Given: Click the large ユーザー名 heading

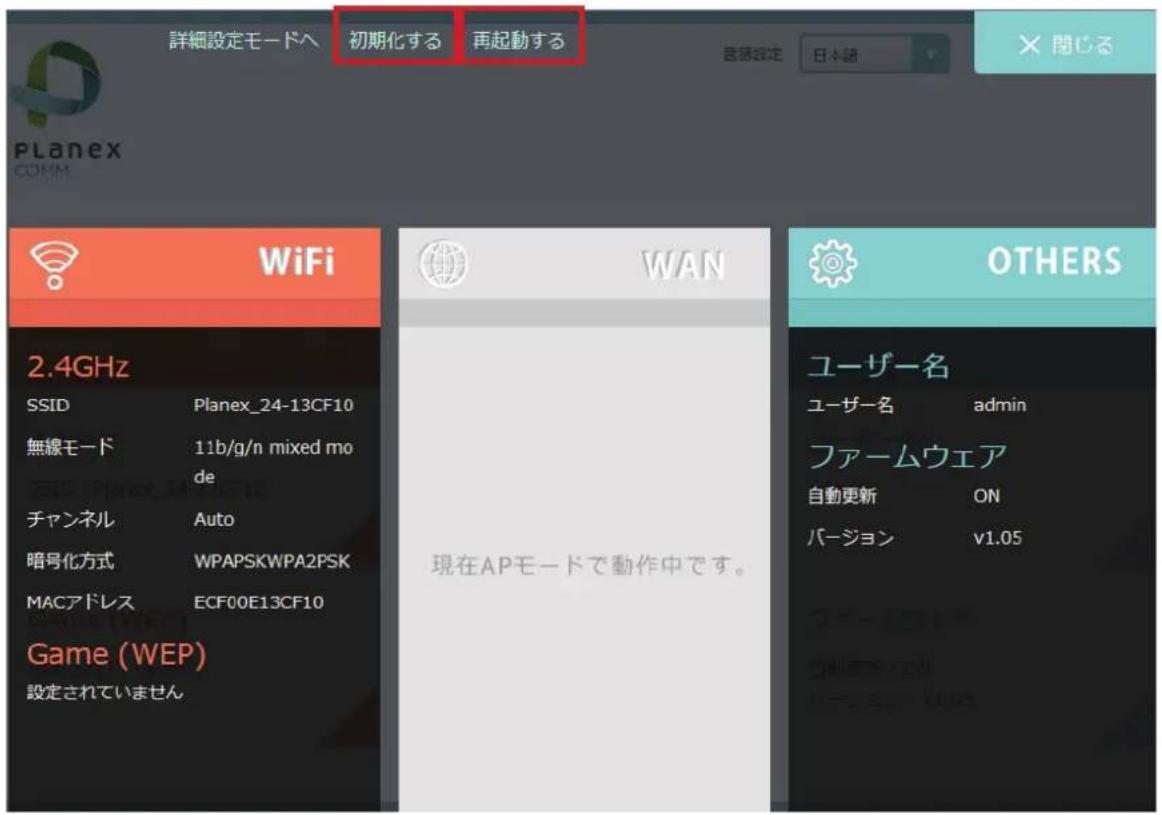Looking at the screenshot, I should (877, 366).
